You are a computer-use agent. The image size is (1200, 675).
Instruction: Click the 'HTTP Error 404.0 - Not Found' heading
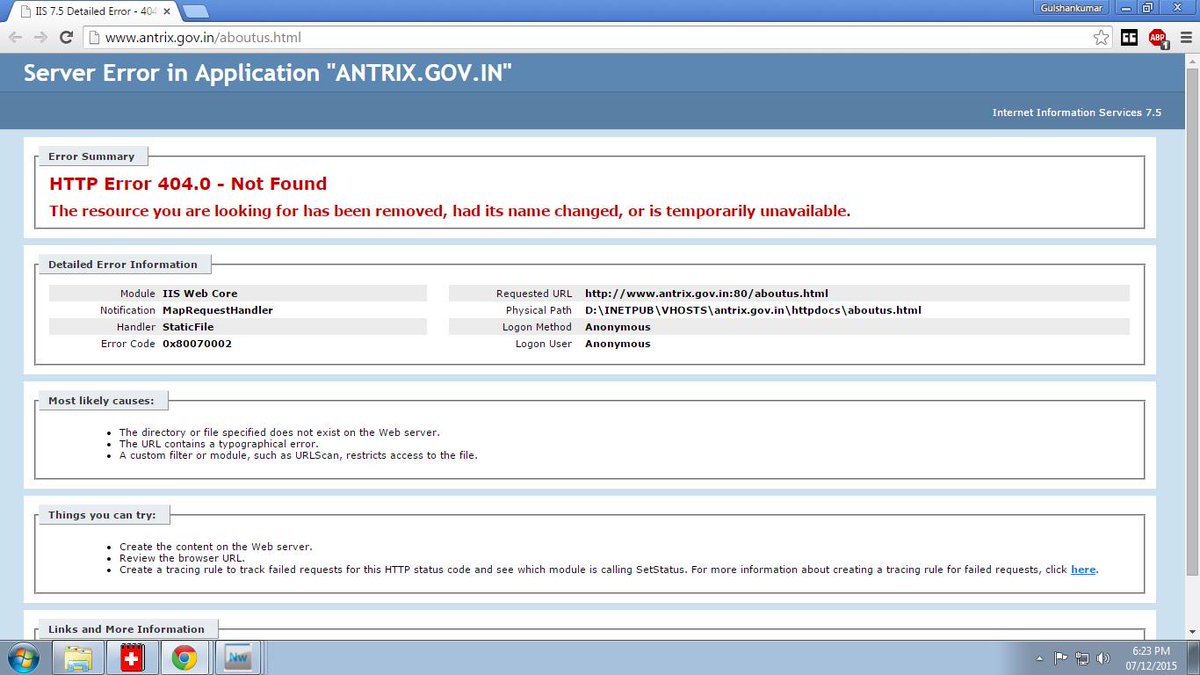coord(188,184)
